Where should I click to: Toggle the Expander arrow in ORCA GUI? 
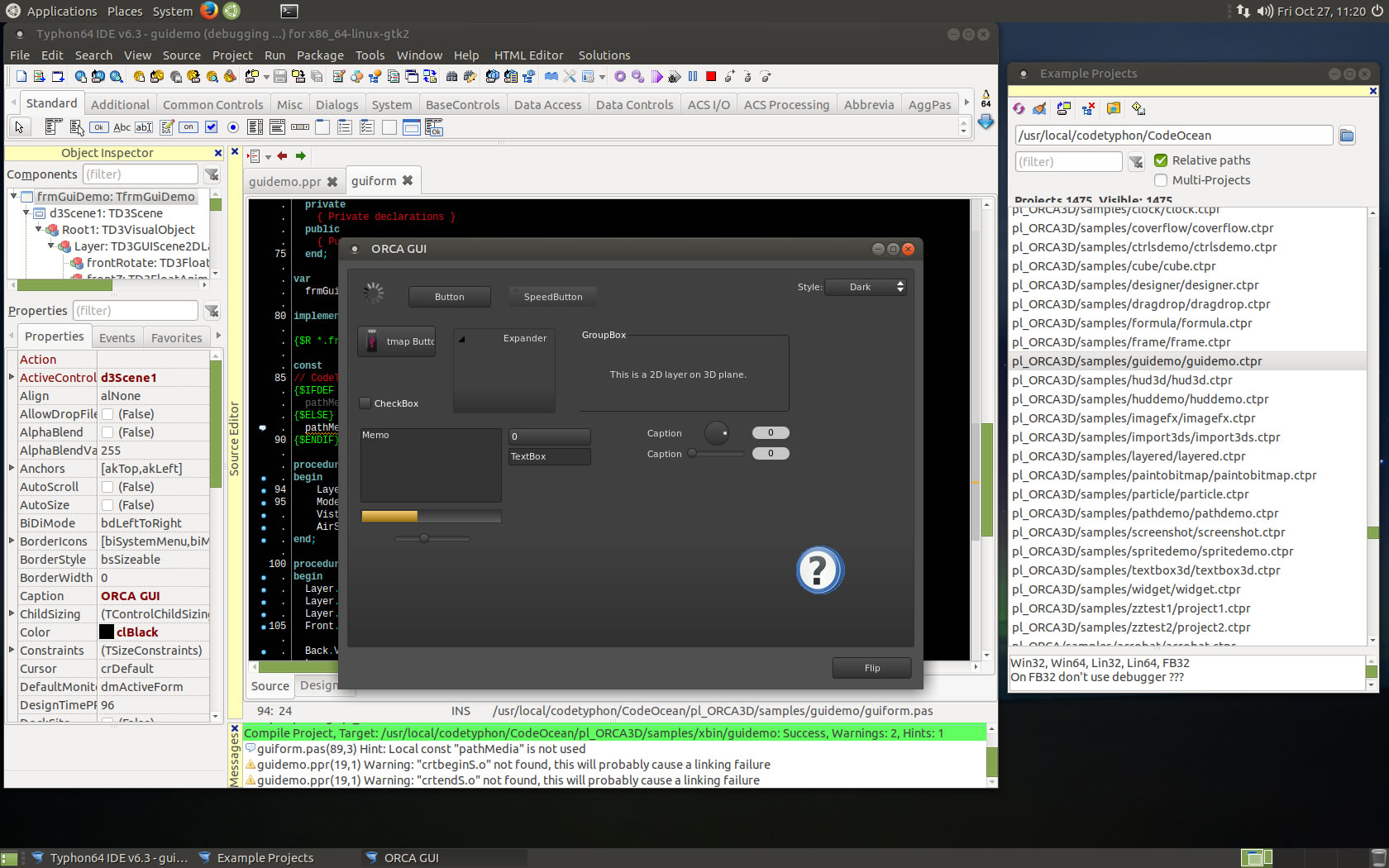pyautogui.click(x=462, y=339)
